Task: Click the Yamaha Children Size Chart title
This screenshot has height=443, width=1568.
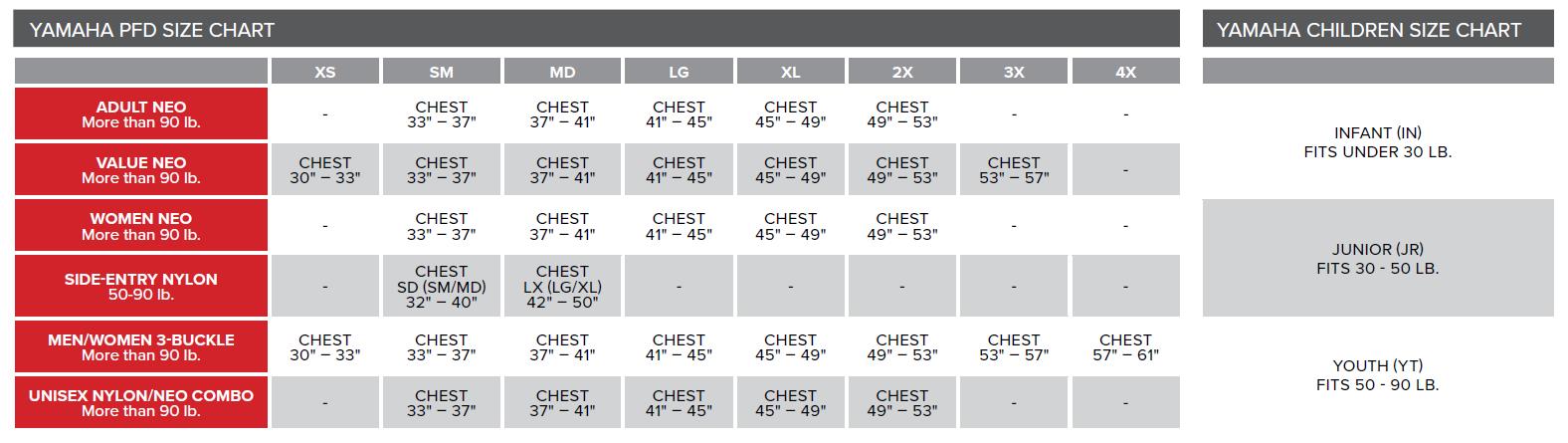Action: pos(1369,30)
